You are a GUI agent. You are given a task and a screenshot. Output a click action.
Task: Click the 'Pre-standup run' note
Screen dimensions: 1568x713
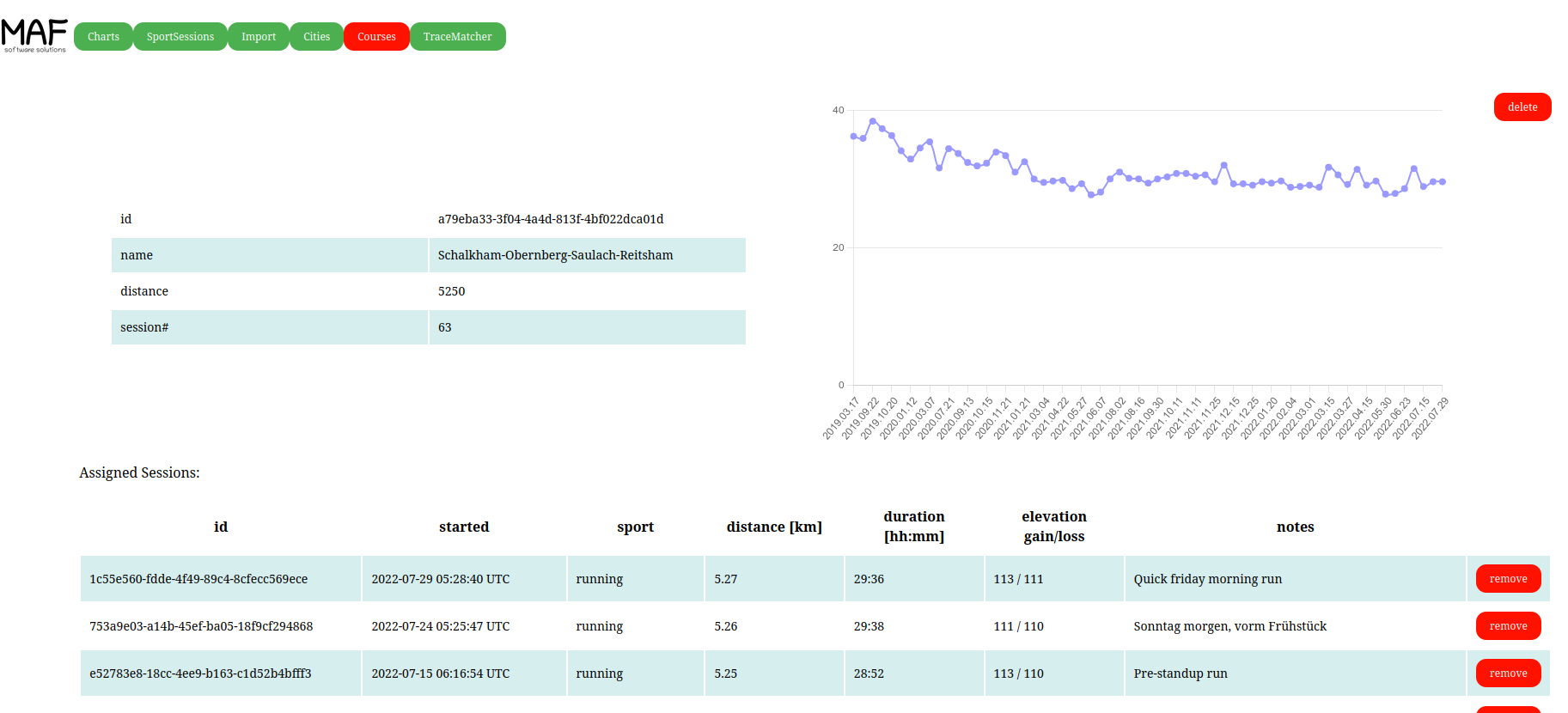click(x=1181, y=673)
